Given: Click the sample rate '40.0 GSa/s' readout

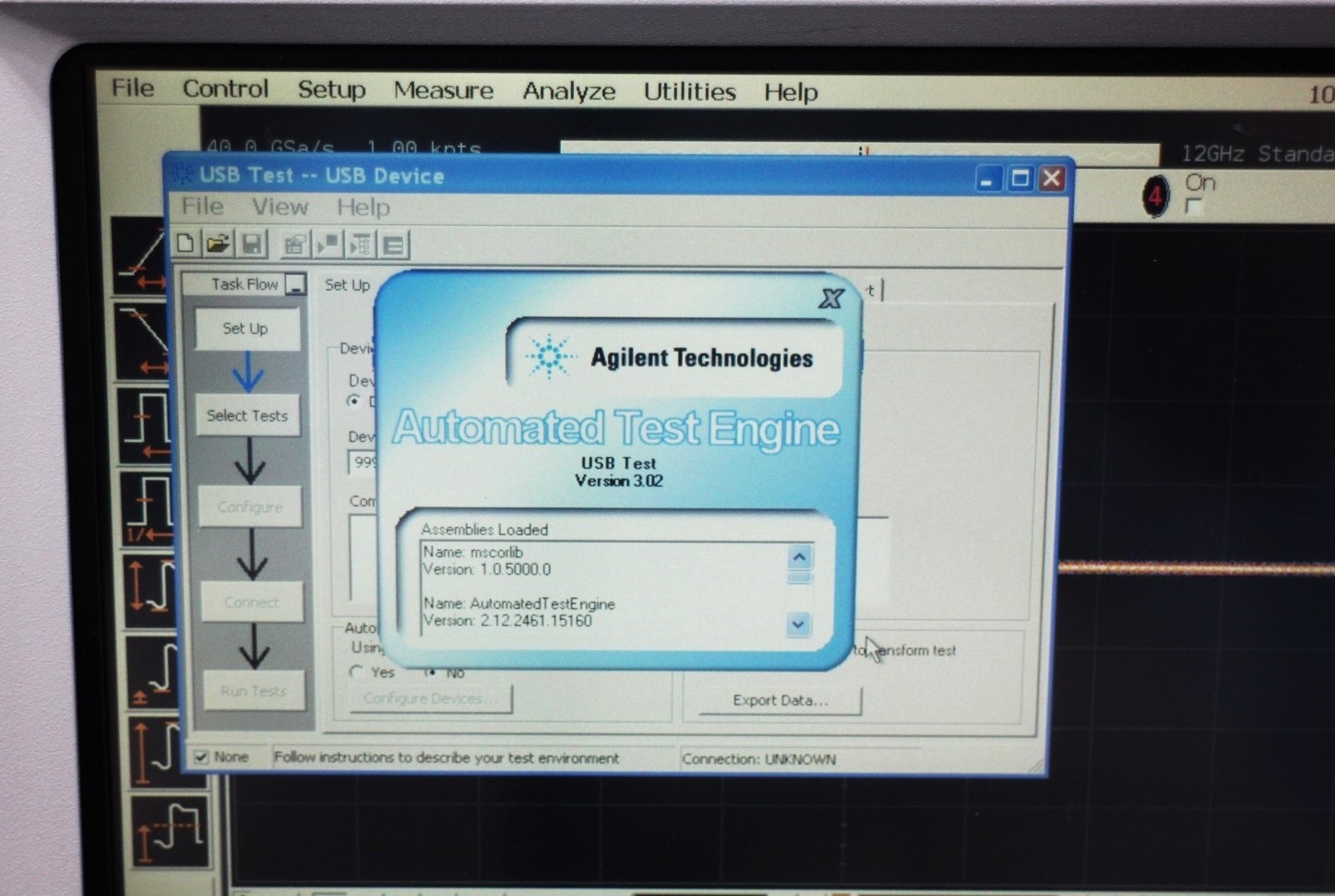Looking at the screenshot, I should 270,148.
